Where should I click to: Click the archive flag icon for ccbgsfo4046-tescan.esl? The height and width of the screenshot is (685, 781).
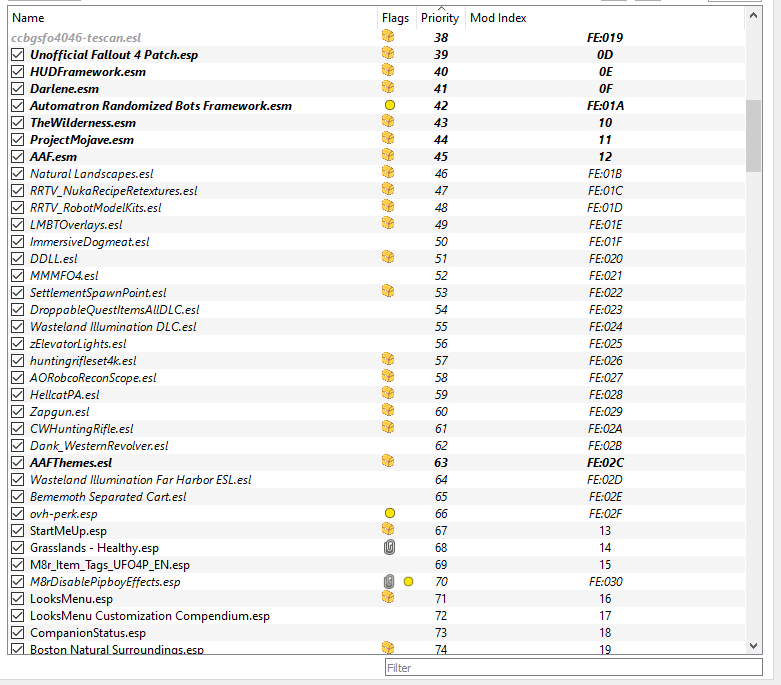(388, 36)
